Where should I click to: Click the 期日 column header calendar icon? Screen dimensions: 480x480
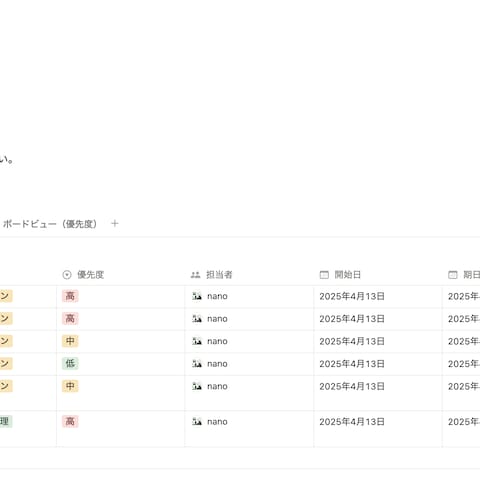click(453, 275)
